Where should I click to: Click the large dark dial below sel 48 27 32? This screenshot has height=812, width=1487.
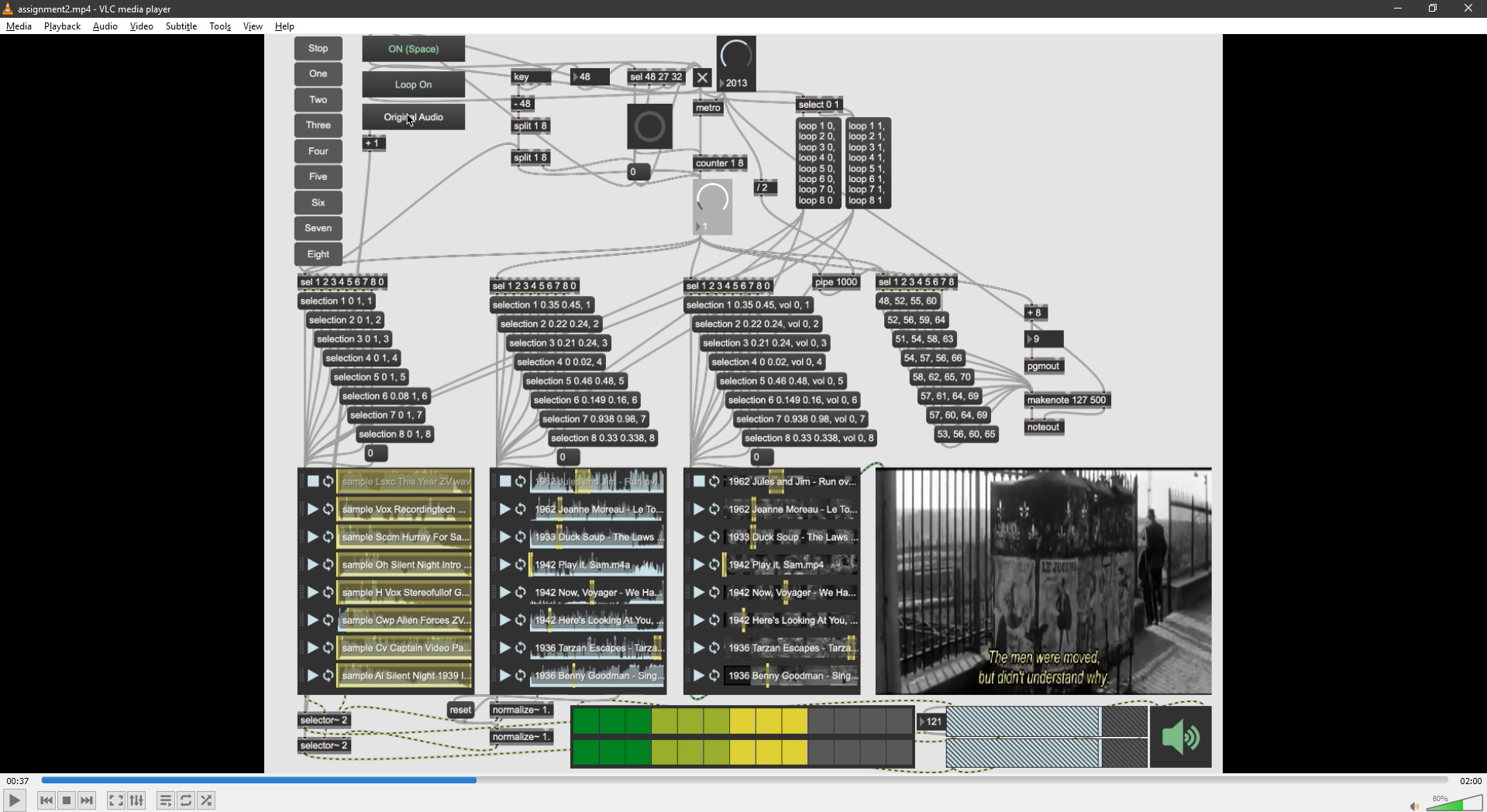click(x=649, y=126)
